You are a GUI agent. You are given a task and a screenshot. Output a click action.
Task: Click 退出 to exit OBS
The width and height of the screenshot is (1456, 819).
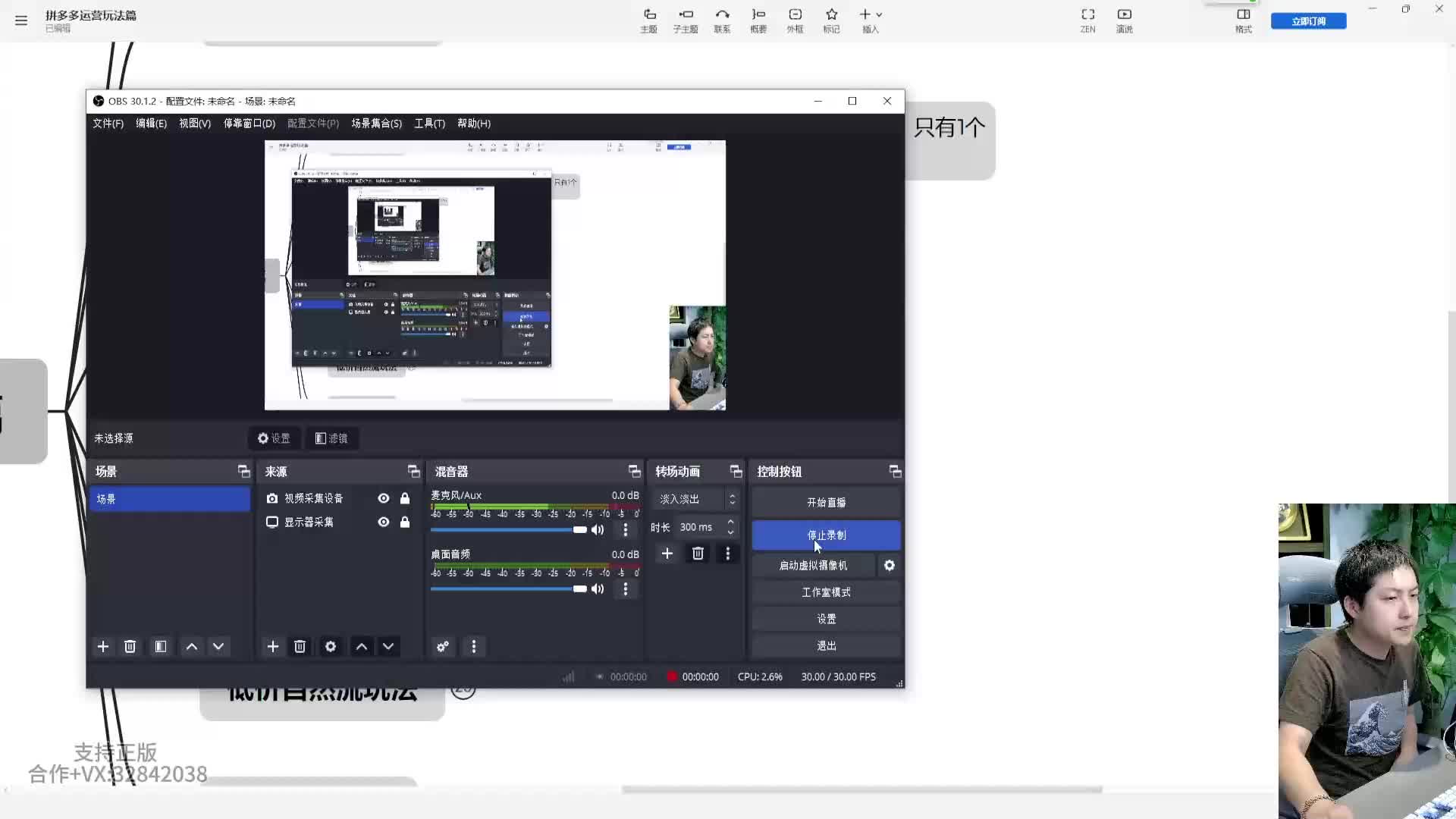click(827, 646)
